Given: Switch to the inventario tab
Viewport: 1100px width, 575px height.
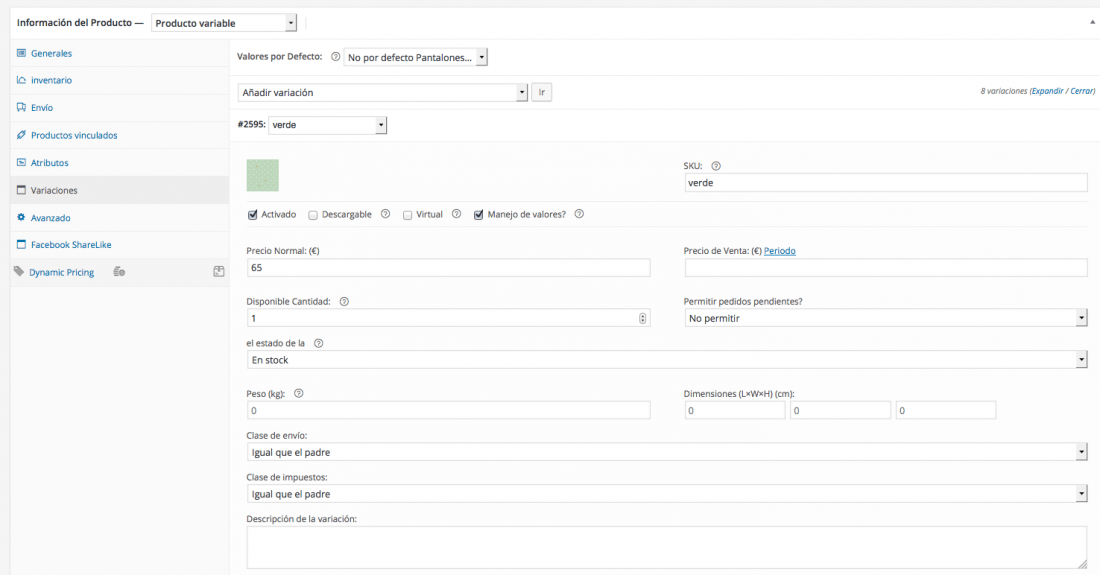Looking at the screenshot, I should pos(51,80).
